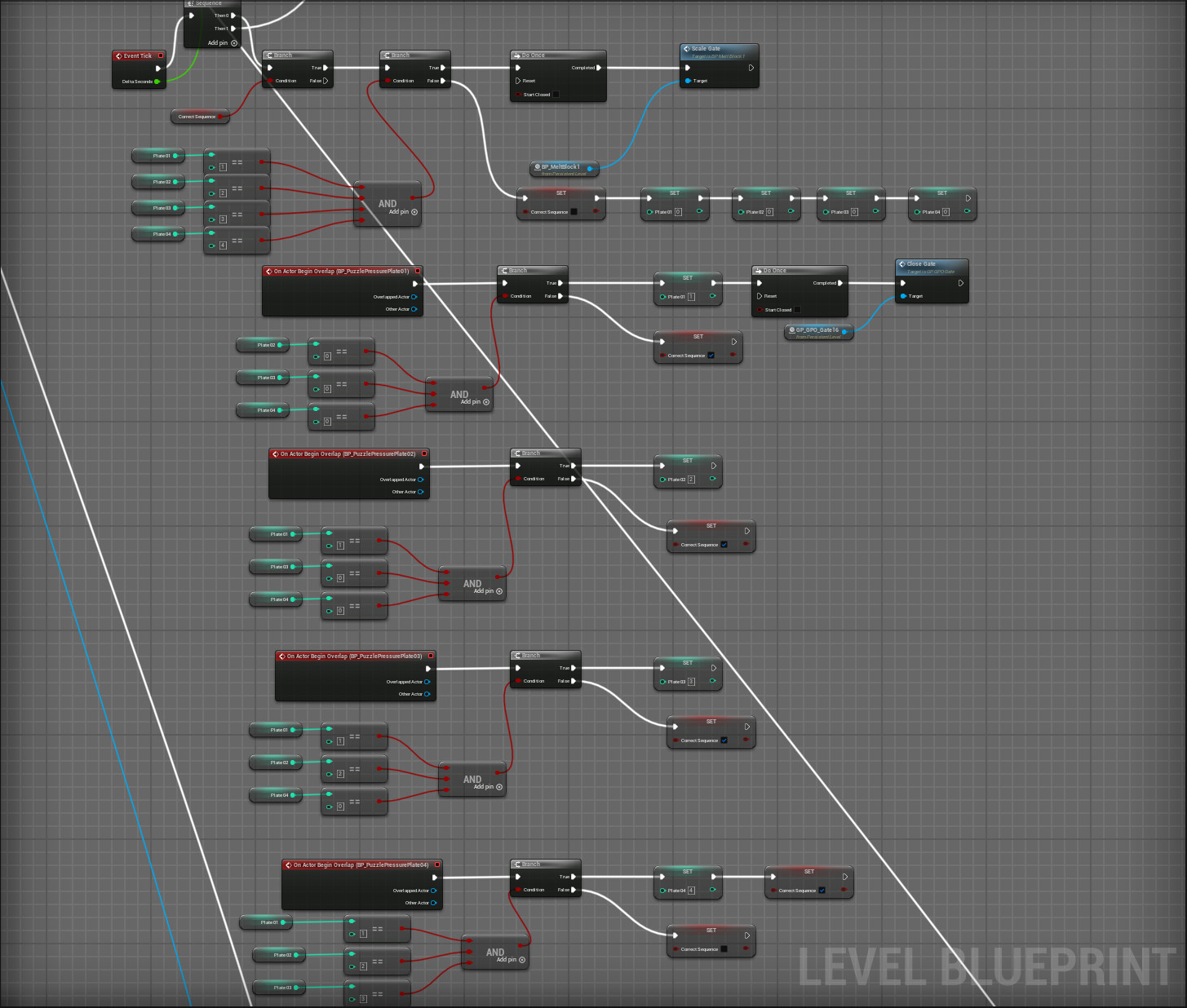Click the red delegate square on Event Tick

pos(161,55)
